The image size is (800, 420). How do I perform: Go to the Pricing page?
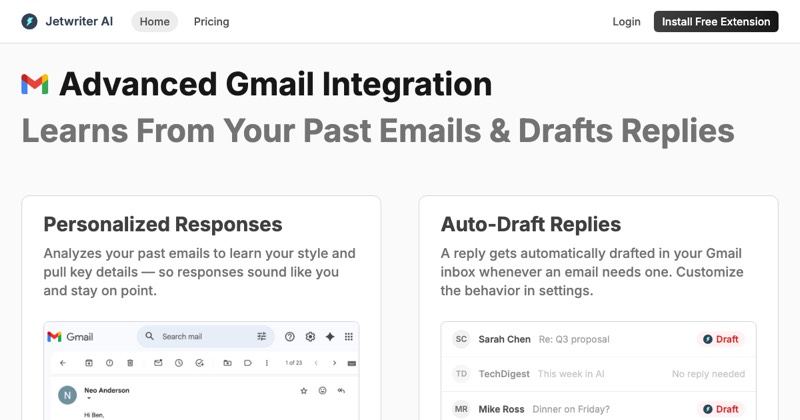click(211, 21)
